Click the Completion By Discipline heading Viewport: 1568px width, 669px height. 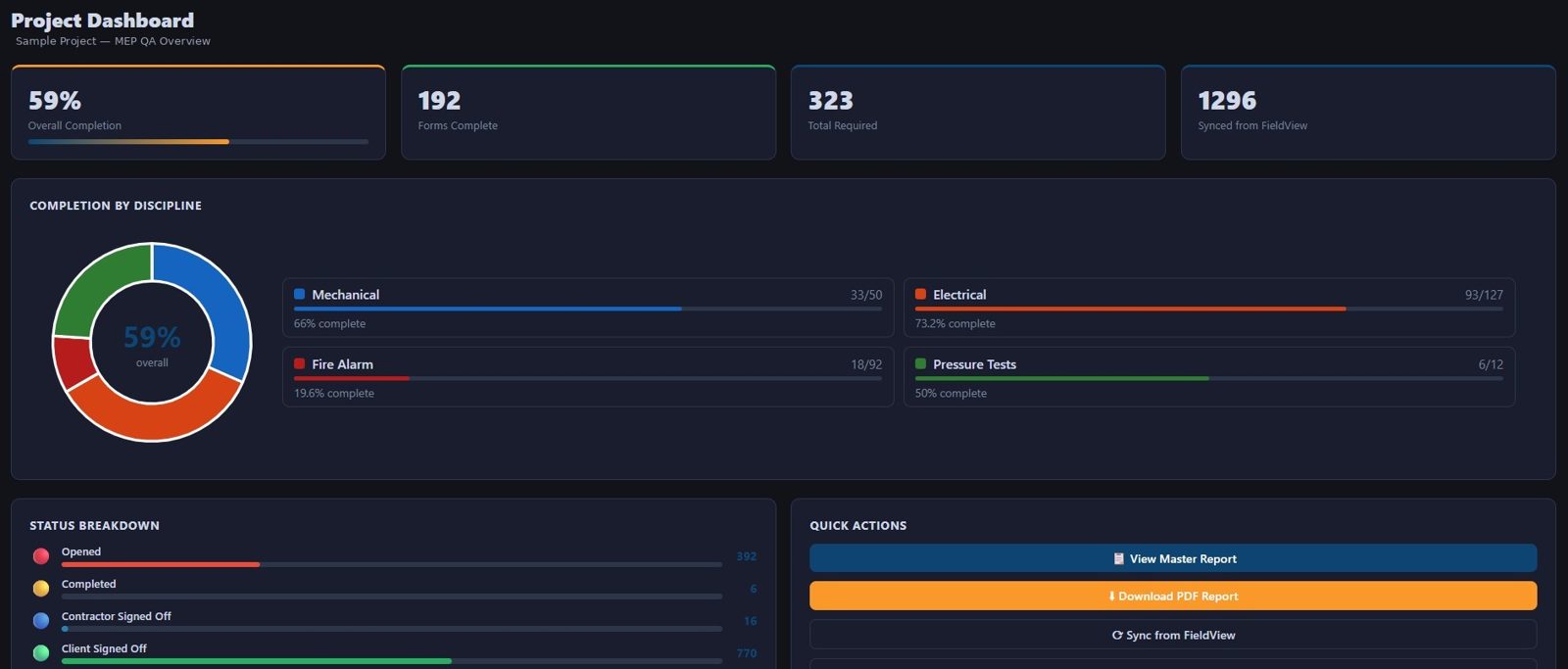[x=116, y=206]
